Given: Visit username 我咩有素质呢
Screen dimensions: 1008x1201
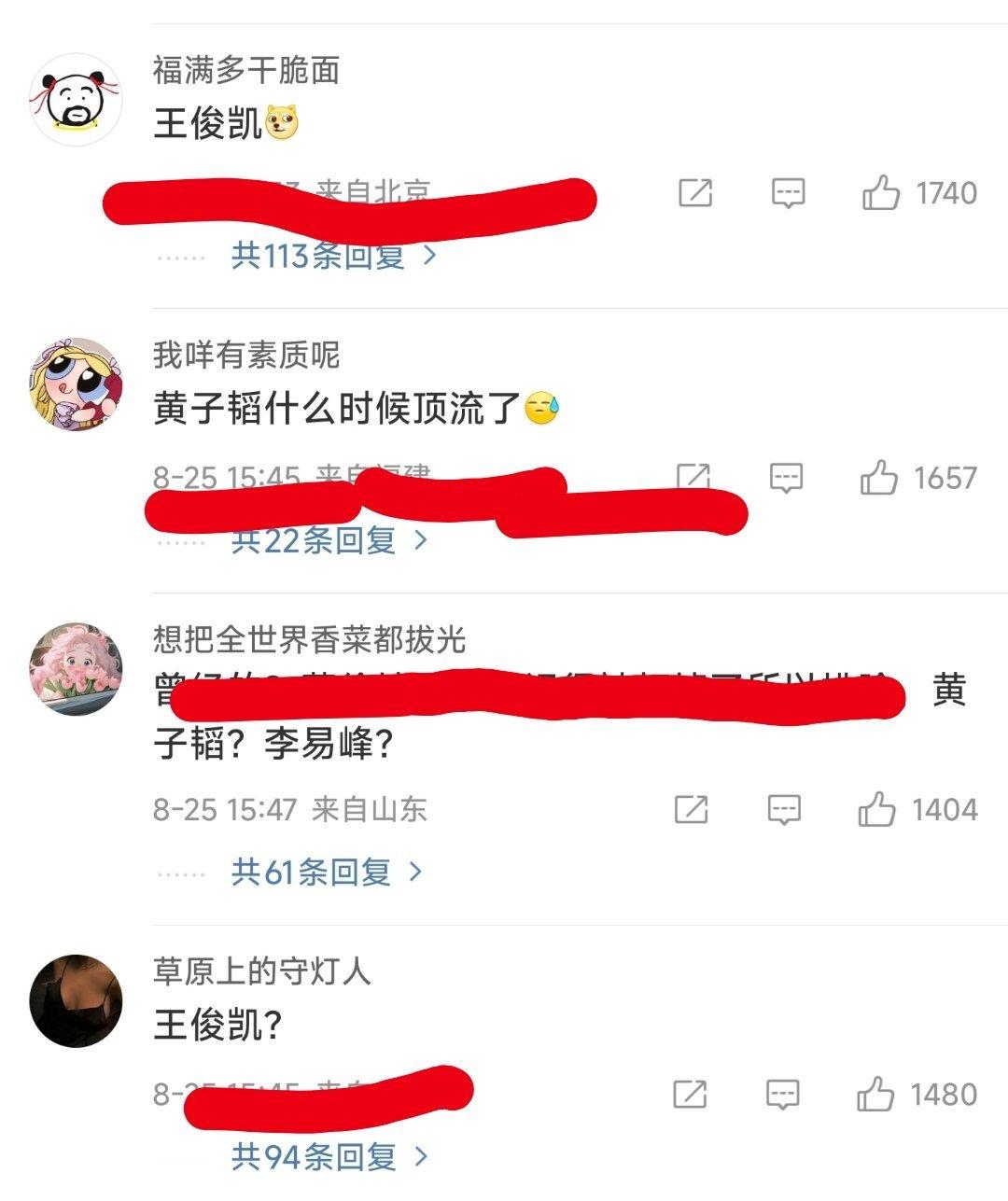Looking at the screenshot, I should [x=246, y=355].
